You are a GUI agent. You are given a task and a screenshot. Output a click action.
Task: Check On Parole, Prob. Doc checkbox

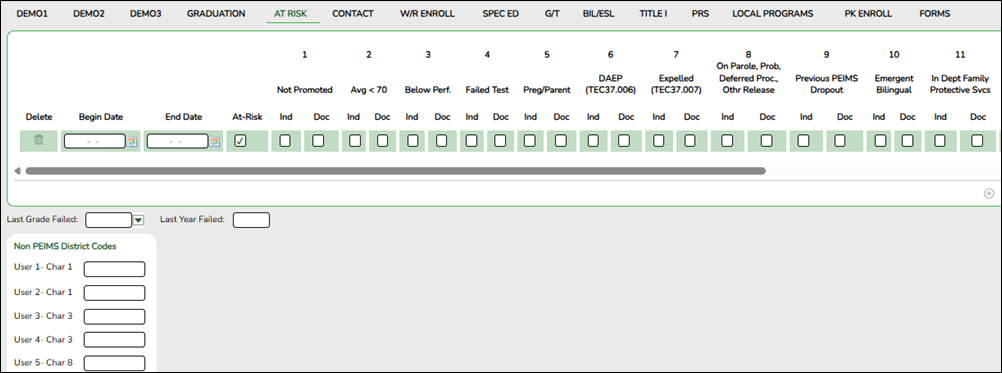click(767, 141)
